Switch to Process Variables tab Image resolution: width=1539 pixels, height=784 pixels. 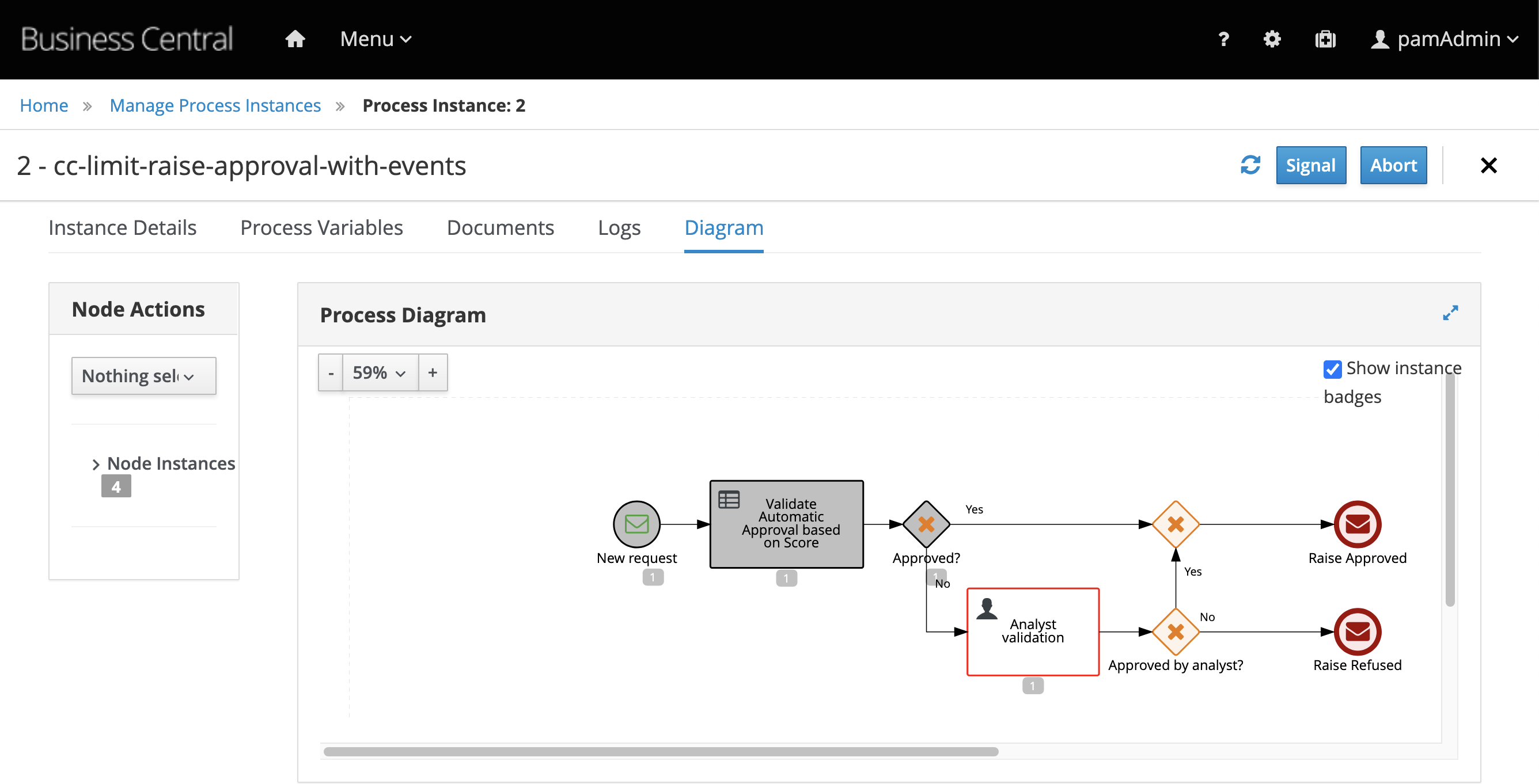tap(321, 226)
